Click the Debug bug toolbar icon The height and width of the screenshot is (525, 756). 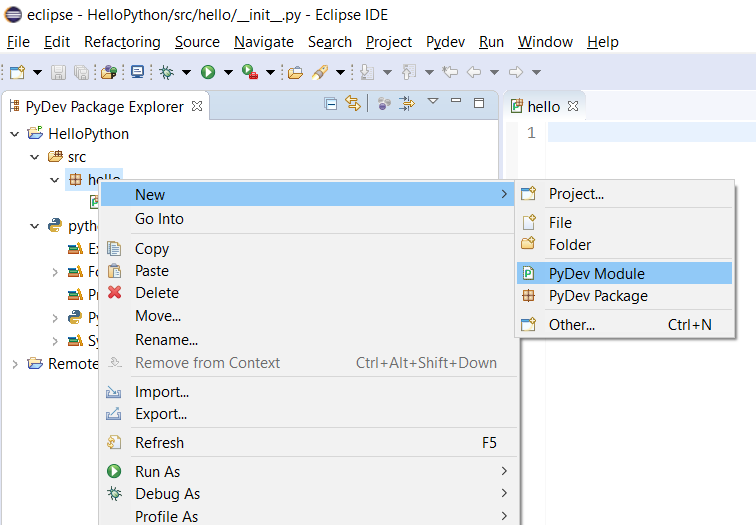tap(167, 72)
